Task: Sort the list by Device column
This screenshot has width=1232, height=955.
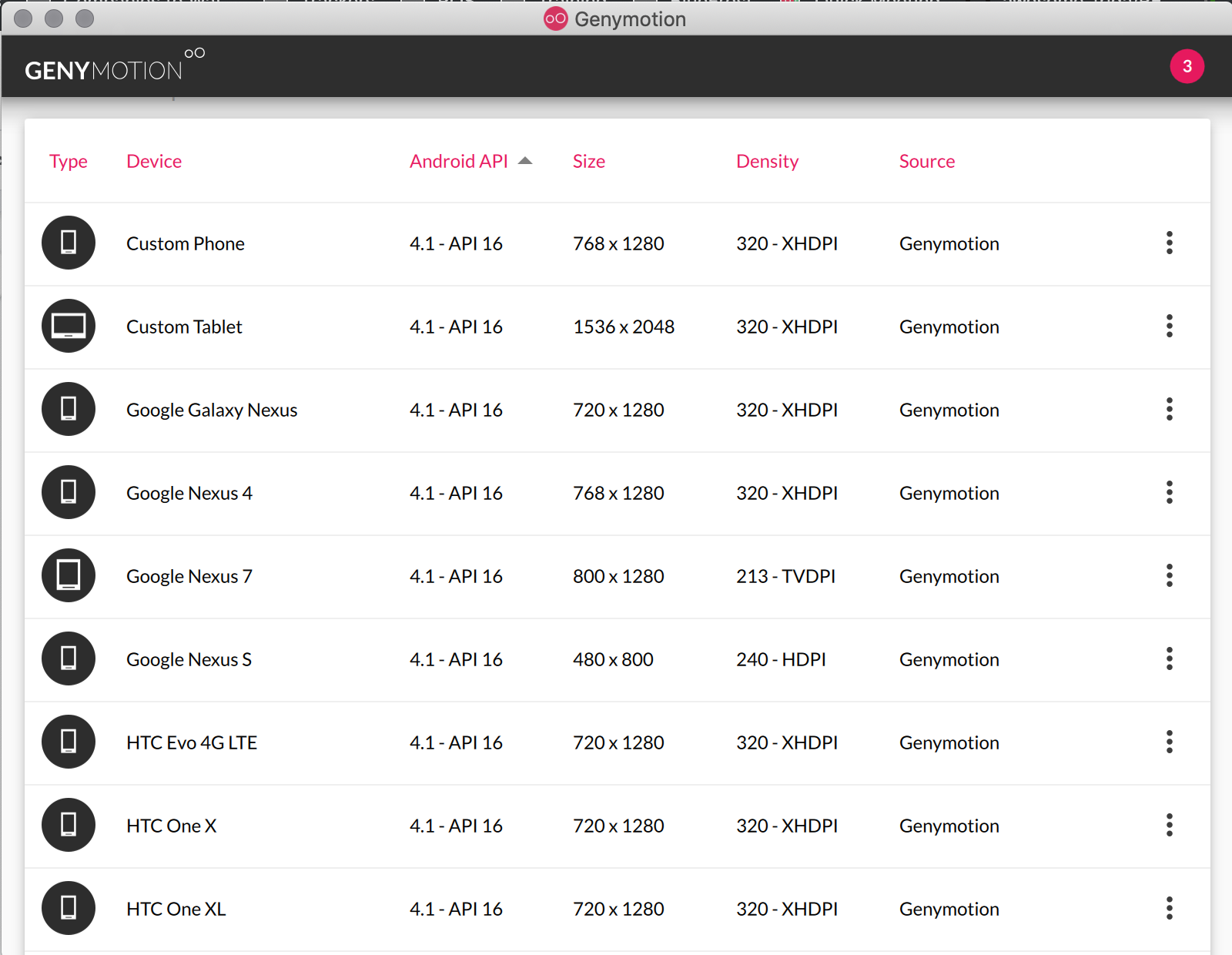Action: point(154,161)
